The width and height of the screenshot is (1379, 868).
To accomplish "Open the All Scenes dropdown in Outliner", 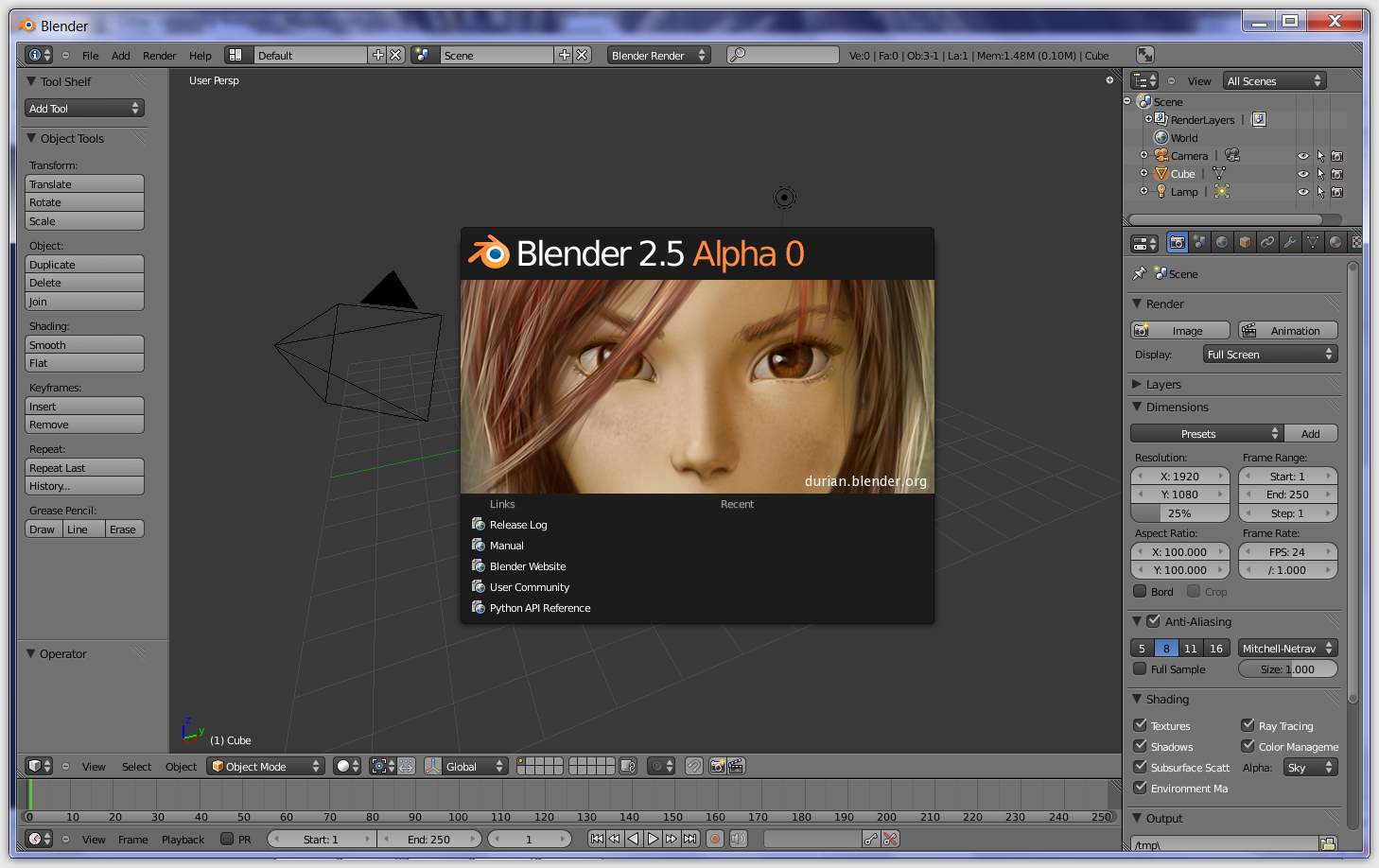I will coord(1274,80).
